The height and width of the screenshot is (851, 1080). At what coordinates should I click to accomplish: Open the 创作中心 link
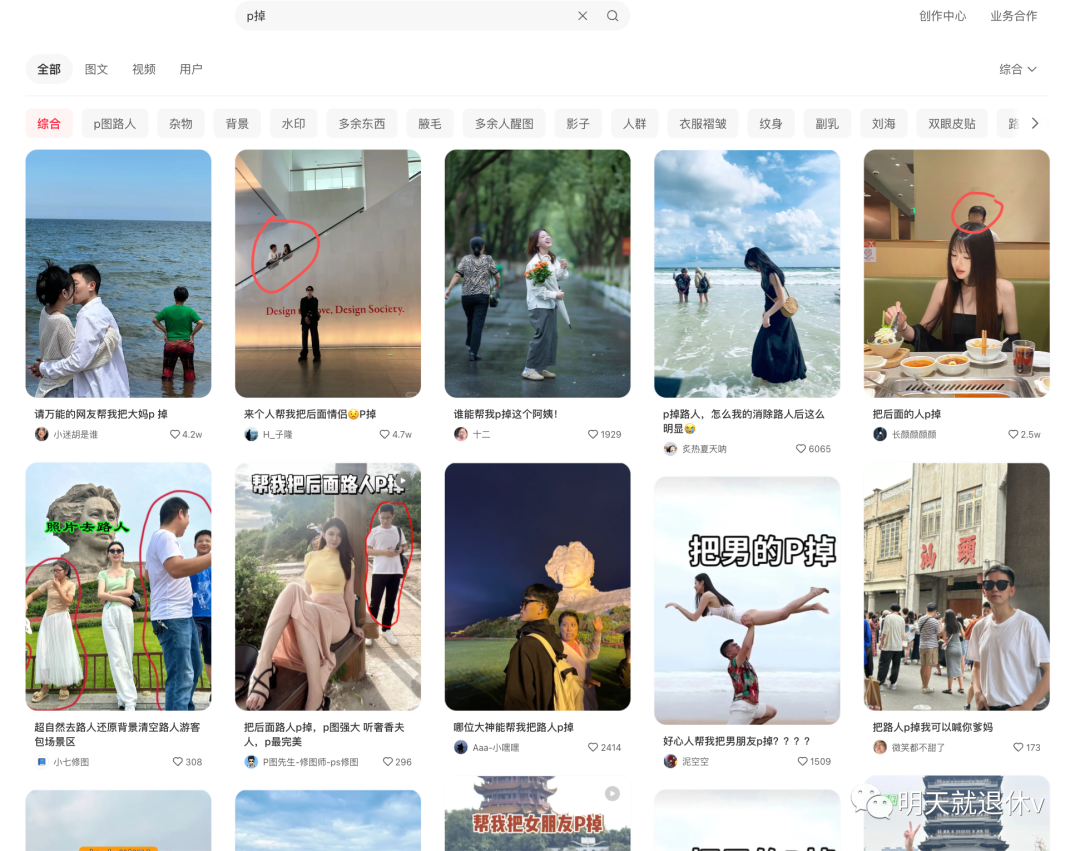point(942,16)
